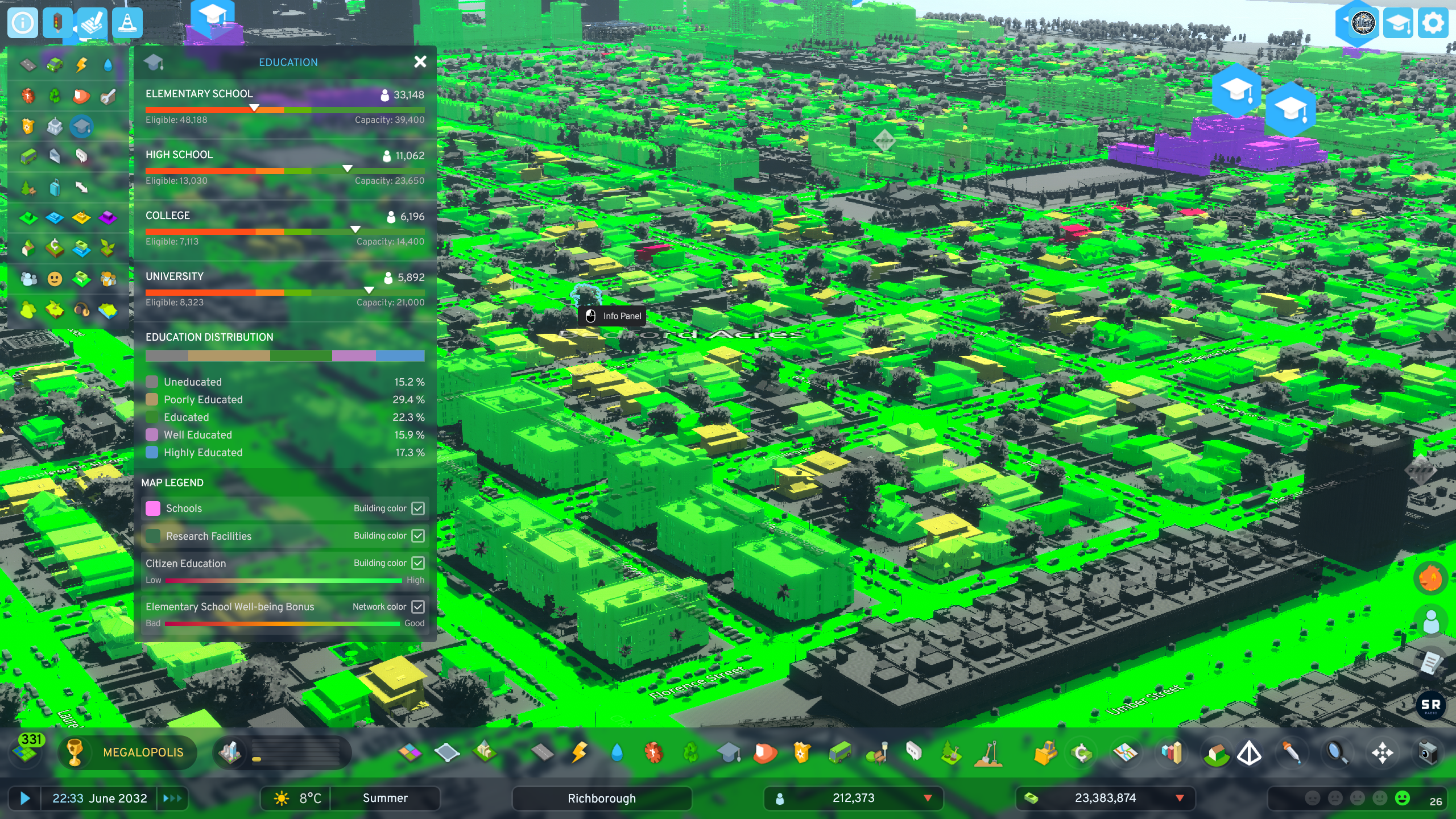Open the Police badge infoview icon
1456x819 pixels.
pos(28,126)
